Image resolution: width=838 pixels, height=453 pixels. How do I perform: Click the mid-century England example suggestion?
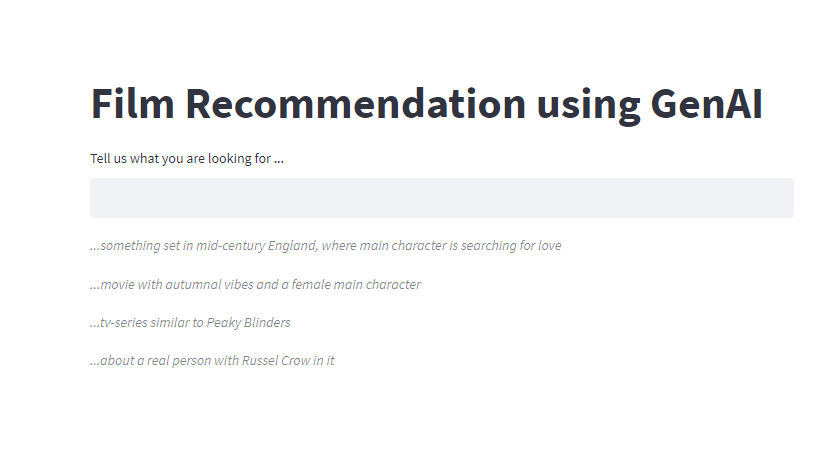(325, 246)
